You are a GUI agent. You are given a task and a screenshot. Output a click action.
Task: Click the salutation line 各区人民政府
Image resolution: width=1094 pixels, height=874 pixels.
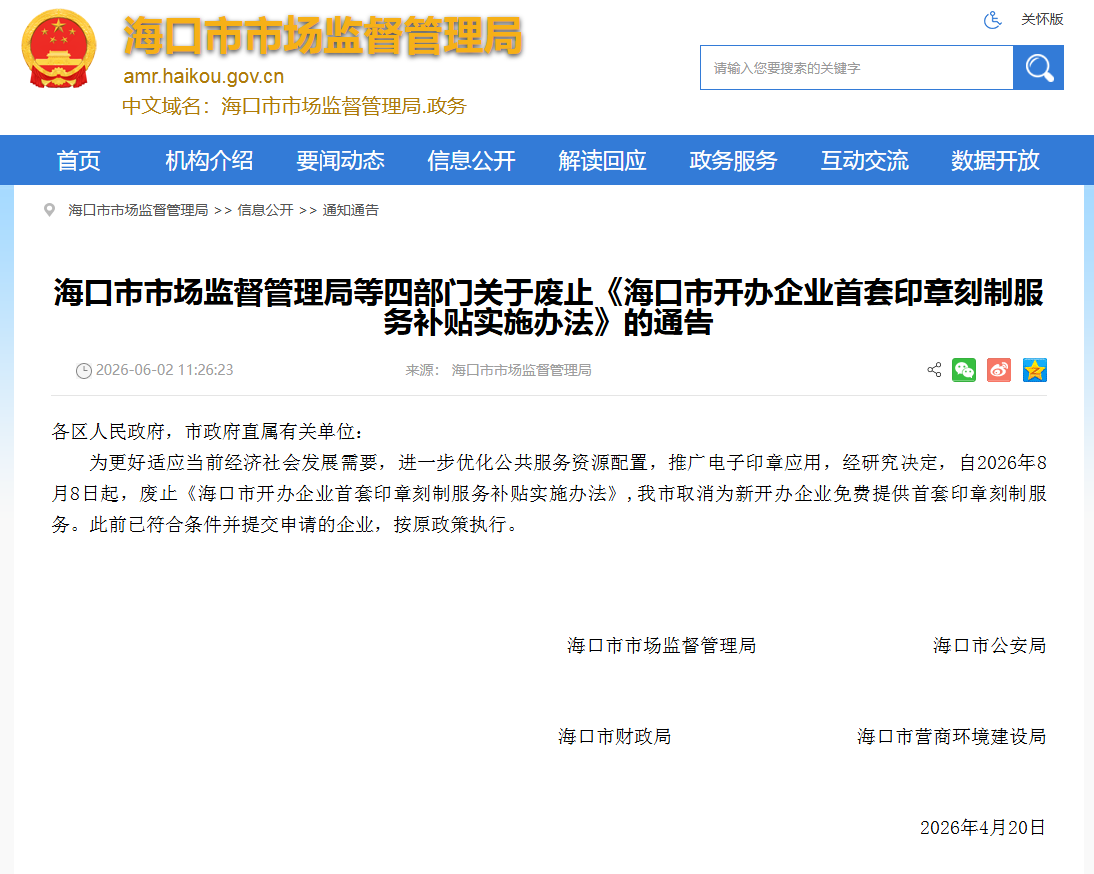(x=207, y=432)
